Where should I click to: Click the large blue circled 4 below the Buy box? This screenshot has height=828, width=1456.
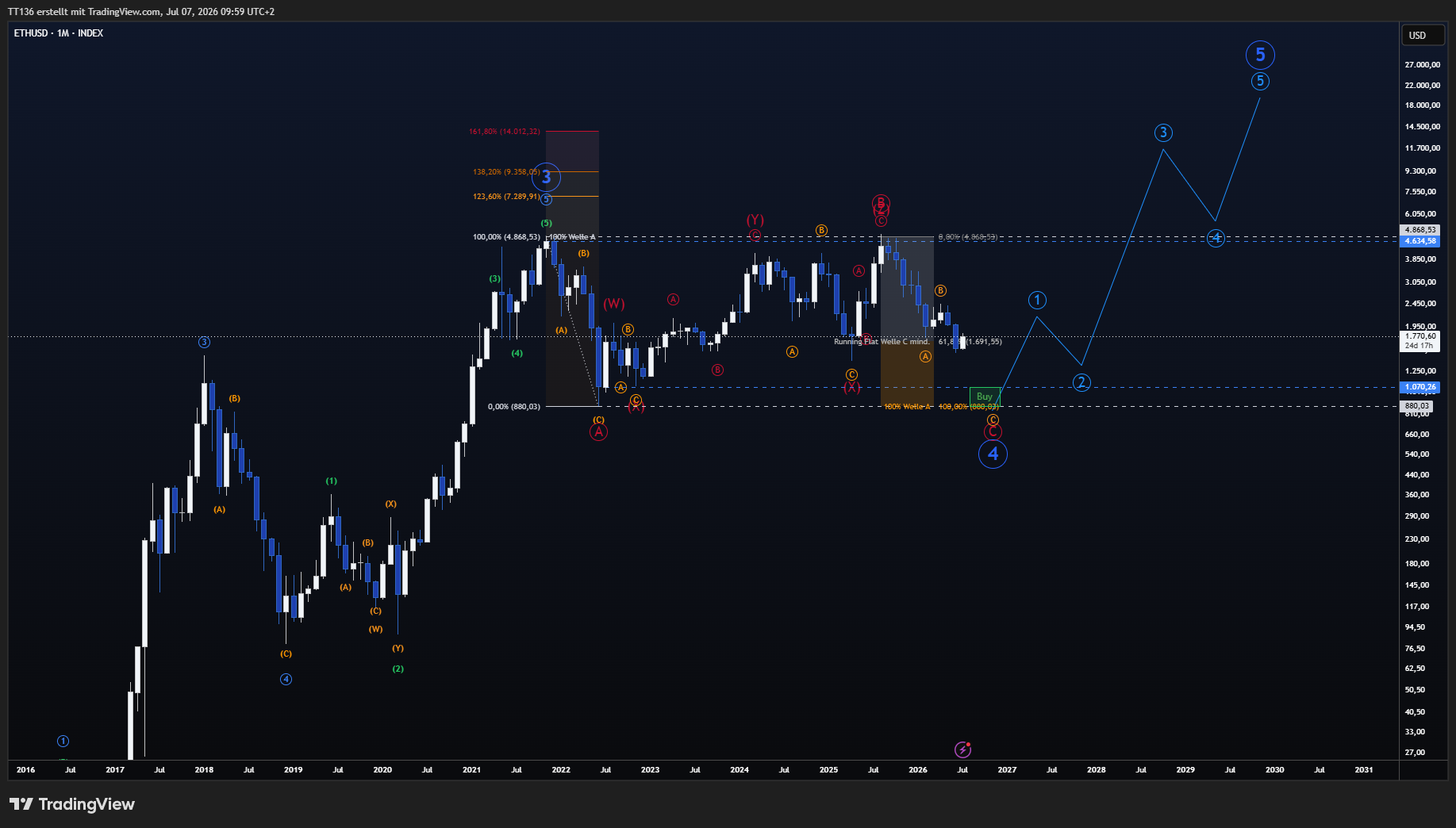coord(993,454)
